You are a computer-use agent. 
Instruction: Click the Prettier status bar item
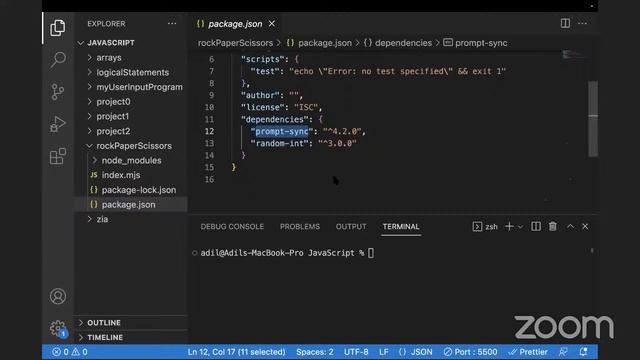[528, 352]
